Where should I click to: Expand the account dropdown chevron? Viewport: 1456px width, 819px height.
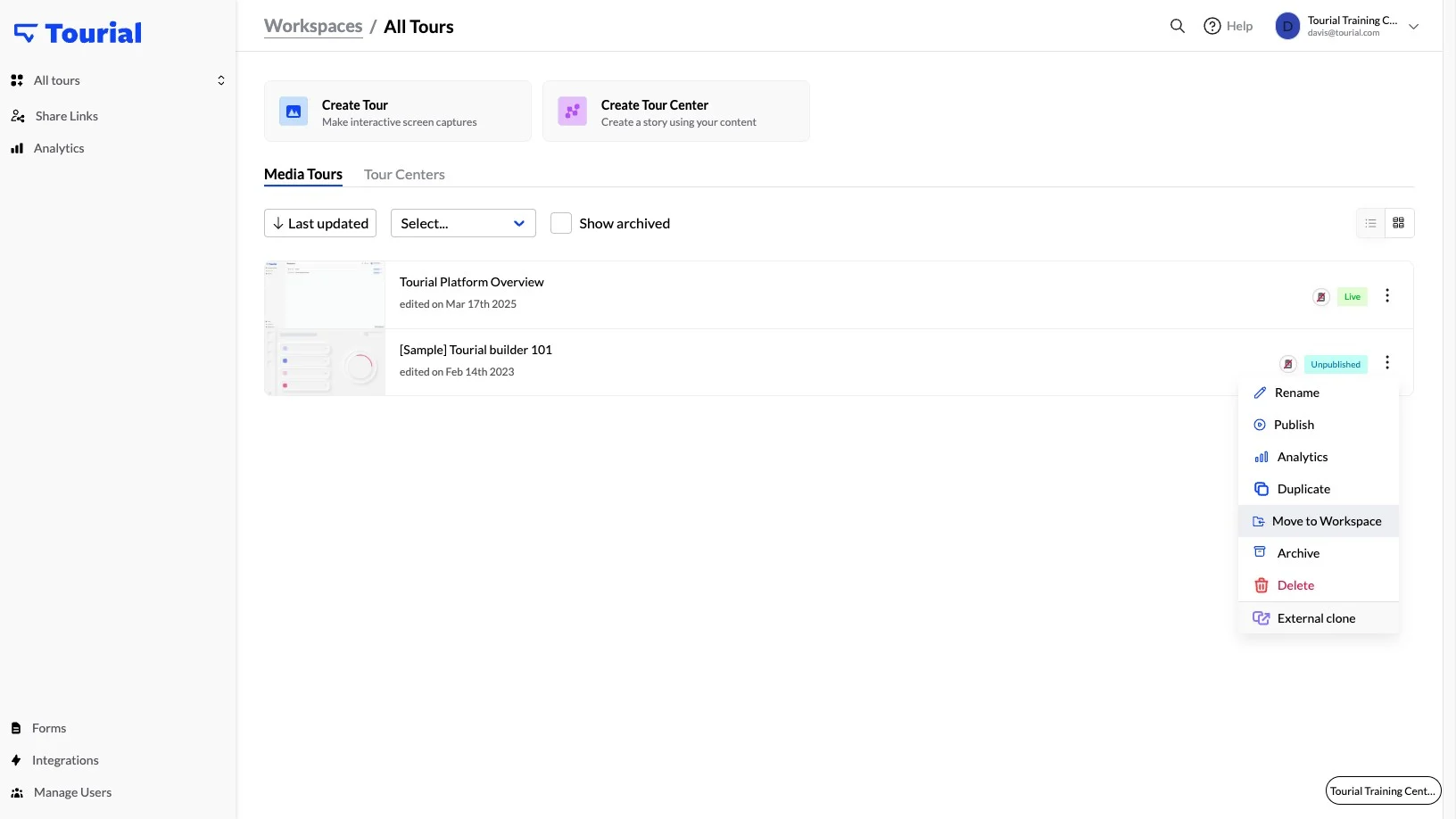pyautogui.click(x=1413, y=27)
